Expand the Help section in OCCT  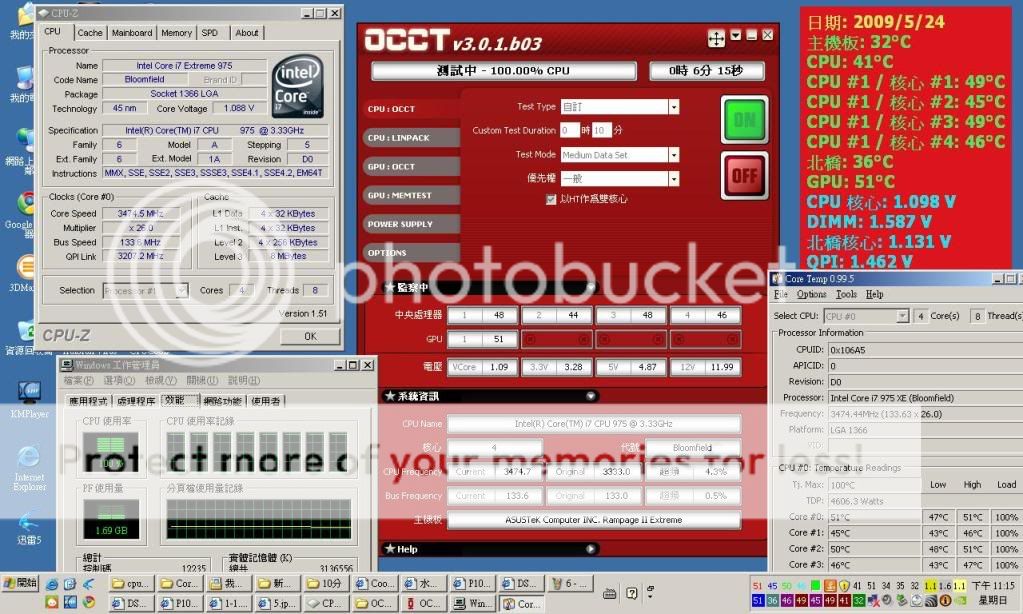tap(591, 549)
